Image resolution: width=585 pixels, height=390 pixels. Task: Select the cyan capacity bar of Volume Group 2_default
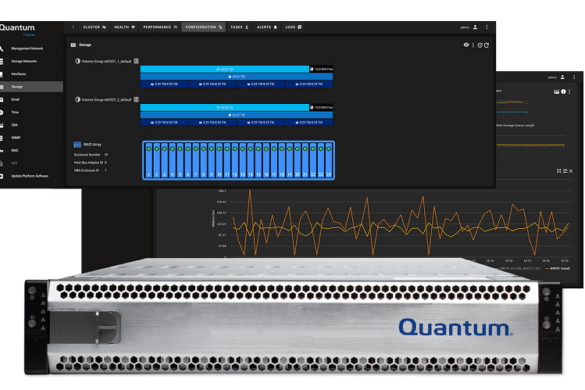225,107
